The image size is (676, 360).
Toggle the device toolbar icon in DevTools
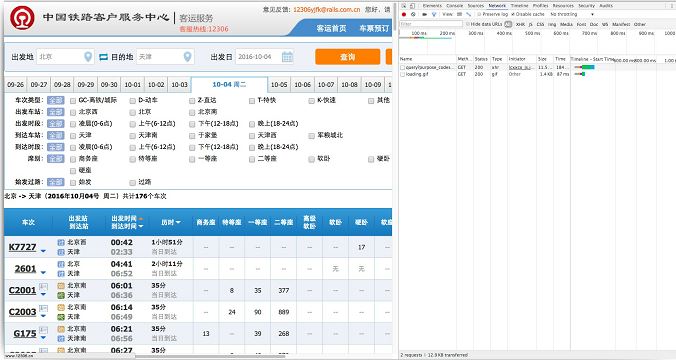click(x=413, y=6)
